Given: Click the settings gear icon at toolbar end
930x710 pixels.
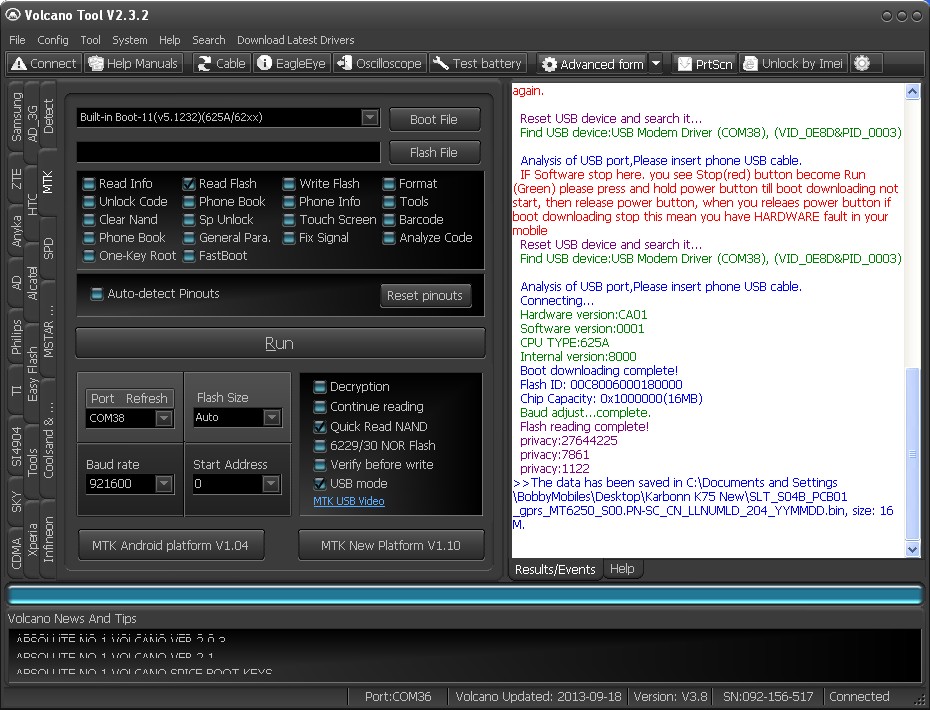Looking at the screenshot, I should coord(862,63).
